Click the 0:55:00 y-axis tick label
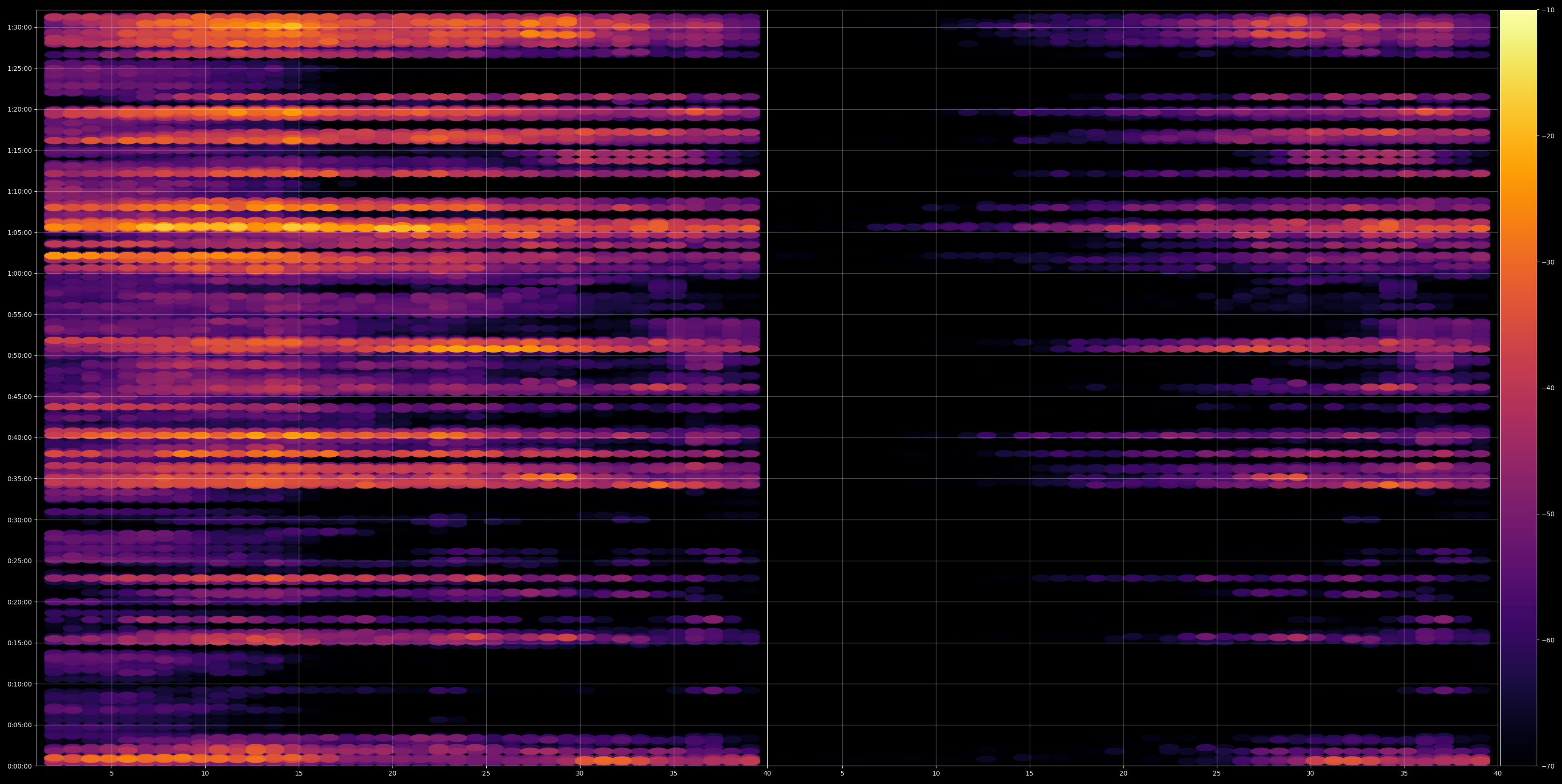 (19, 314)
